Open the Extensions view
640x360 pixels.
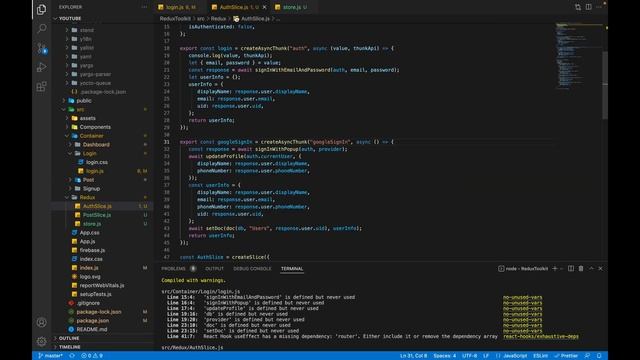coord(42,87)
